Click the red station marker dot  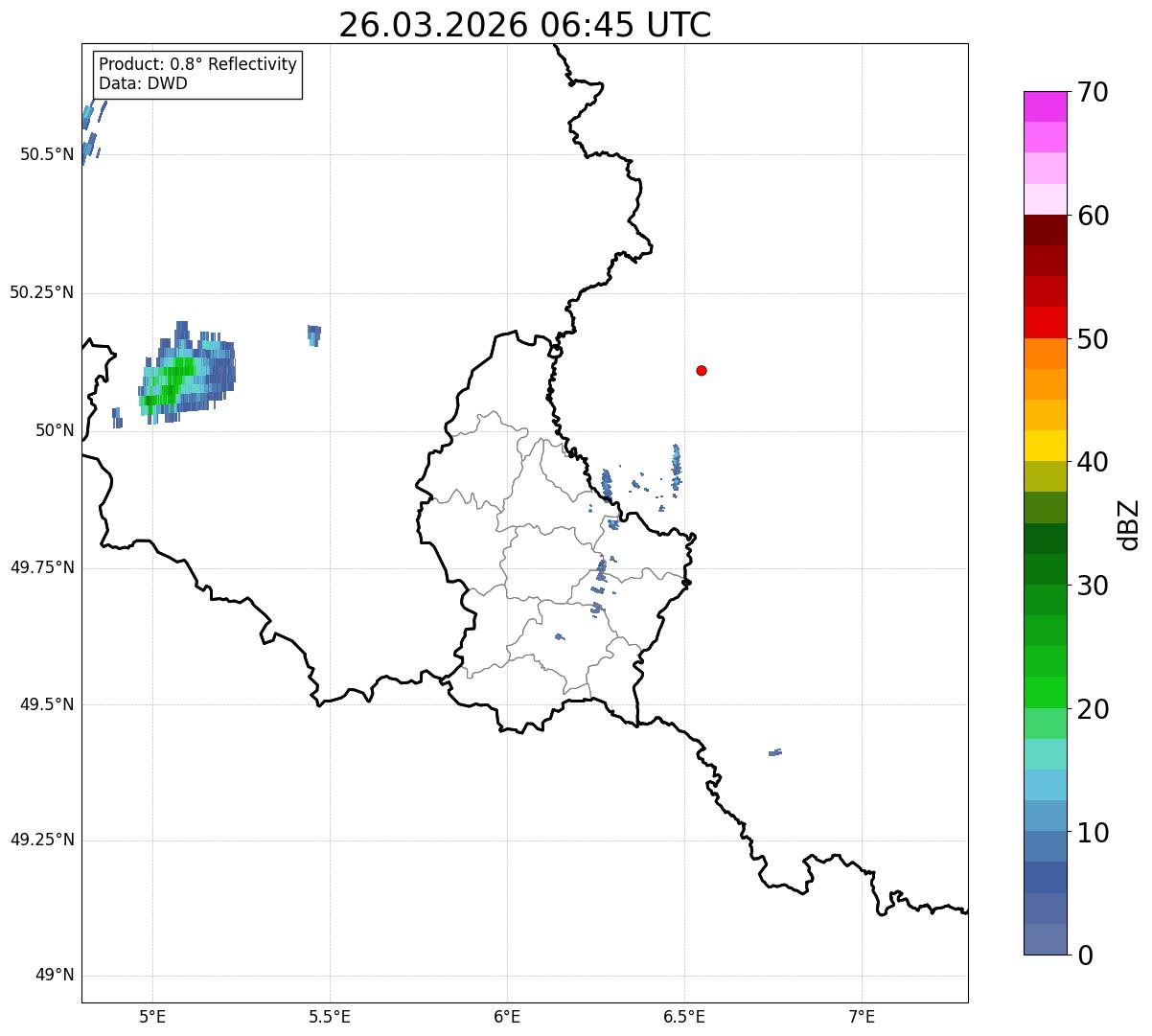[702, 370]
